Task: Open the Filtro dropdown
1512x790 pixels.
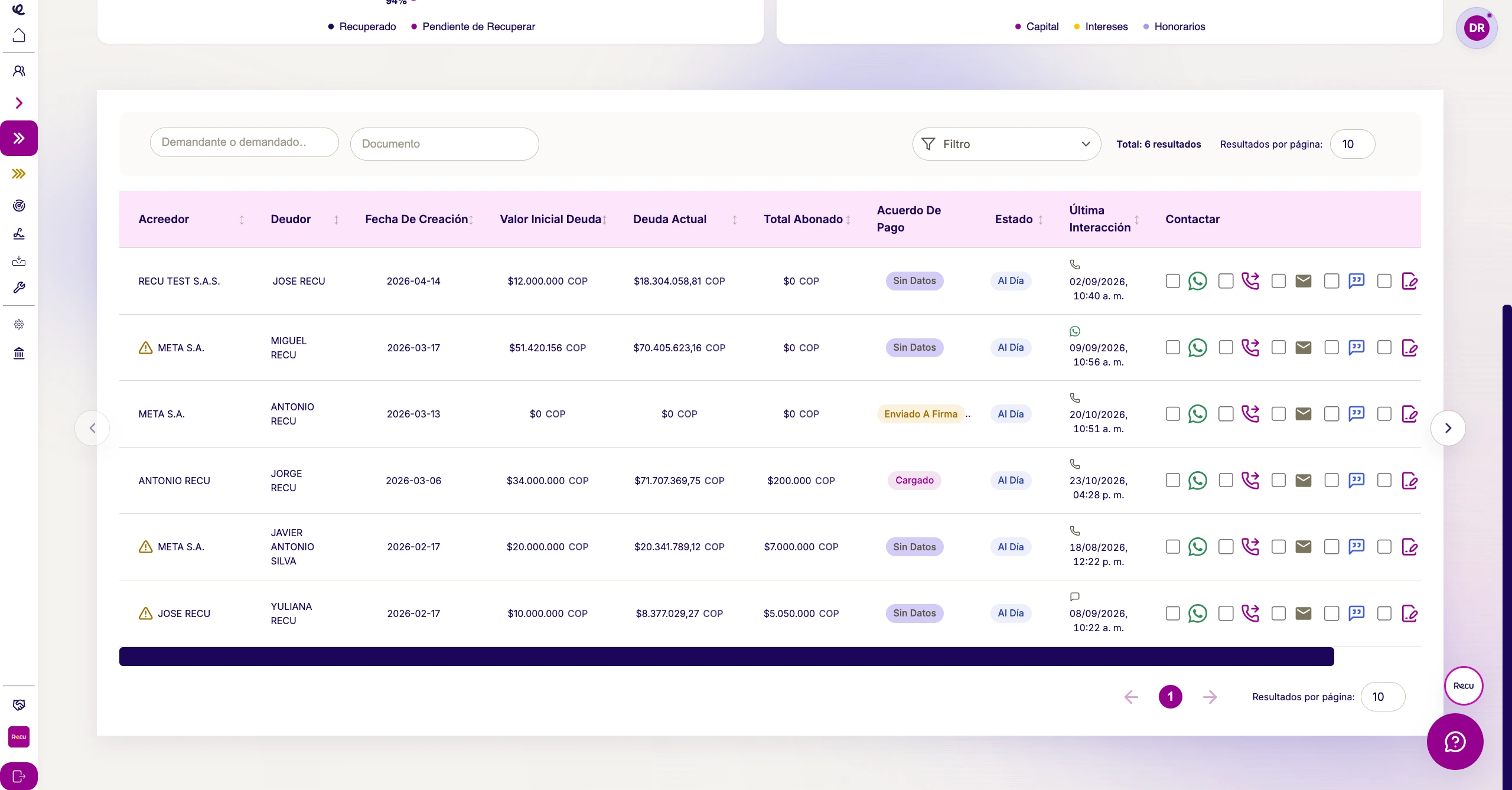Action: pos(1006,144)
